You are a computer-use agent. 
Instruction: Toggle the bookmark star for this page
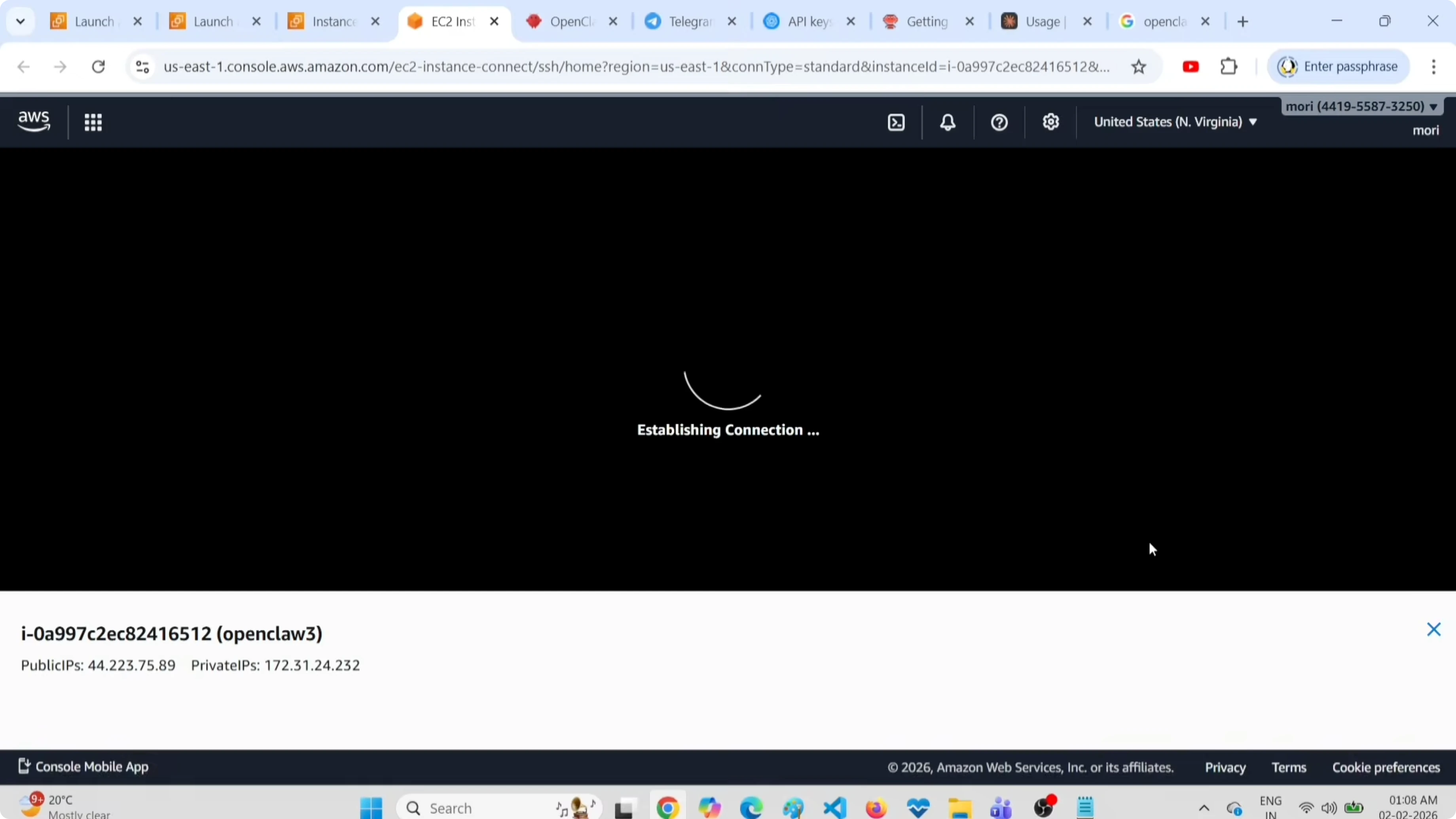coord(1139,66)
